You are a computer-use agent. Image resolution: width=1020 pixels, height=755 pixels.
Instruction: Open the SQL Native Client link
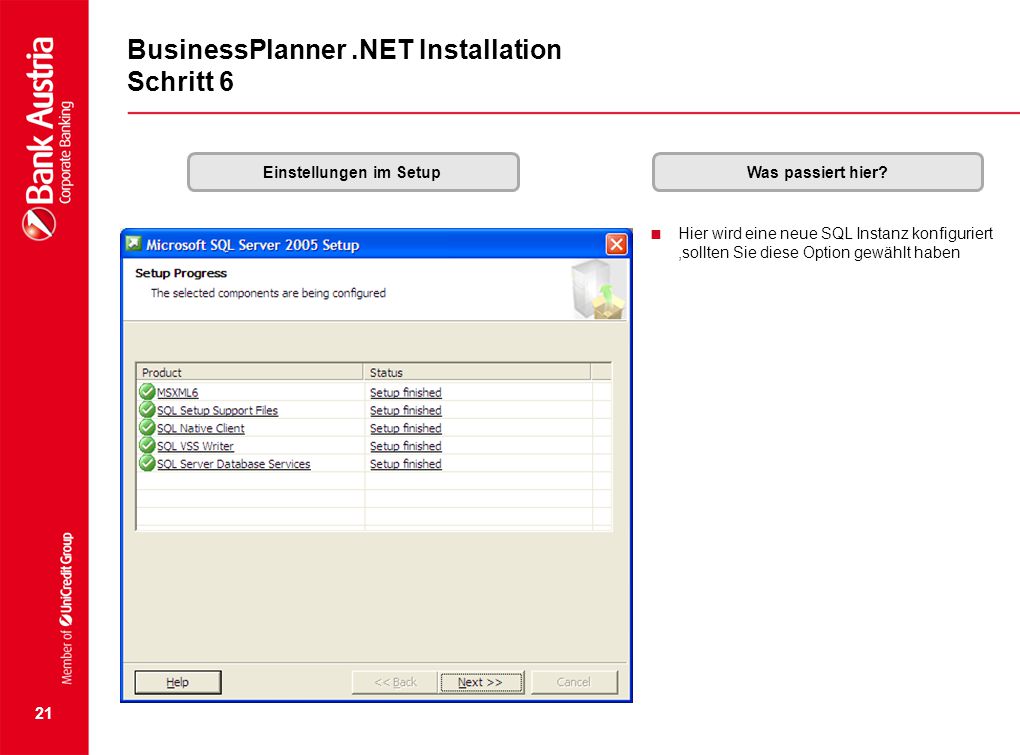tap(200, 429)
